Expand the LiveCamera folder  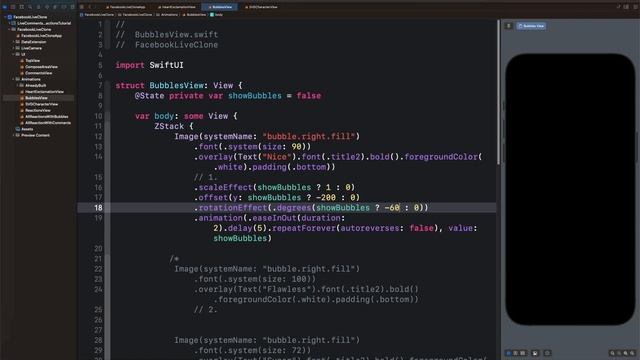point(13,48)
